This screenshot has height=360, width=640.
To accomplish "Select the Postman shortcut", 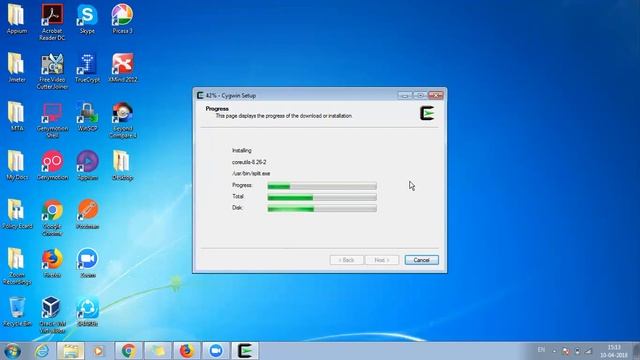I will point(87,214).
